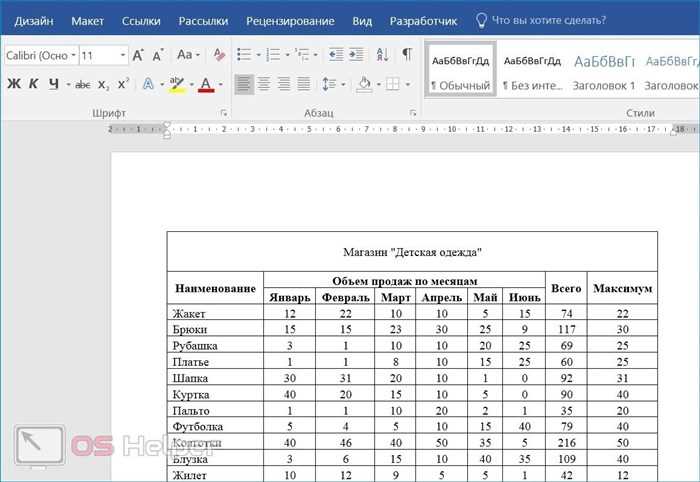700x482 pixels.
Task: Click the sort A-Z icon
Action: click(383, 55)
